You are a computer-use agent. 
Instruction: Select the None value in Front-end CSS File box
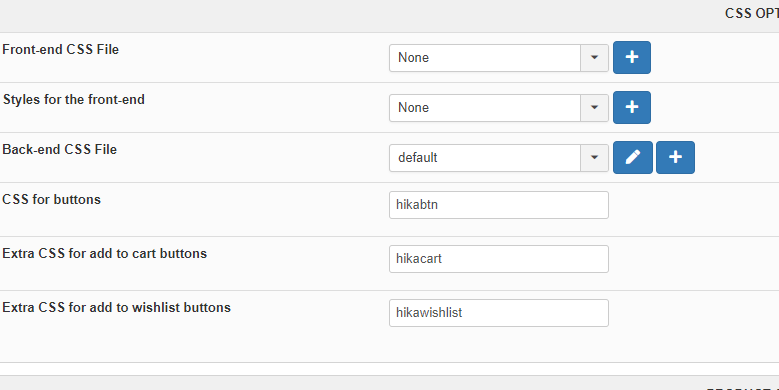[x=485, y=58]
